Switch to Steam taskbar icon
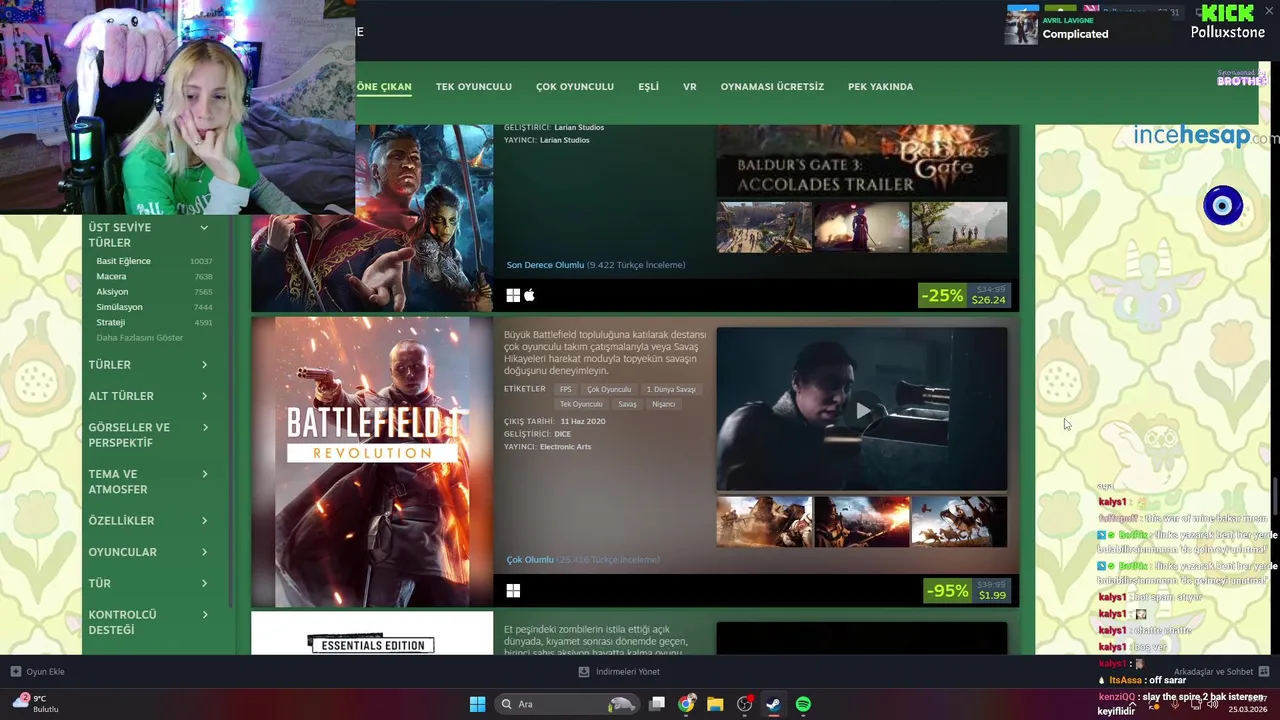The image size is (1280, 720). click(x=773, y=704)
